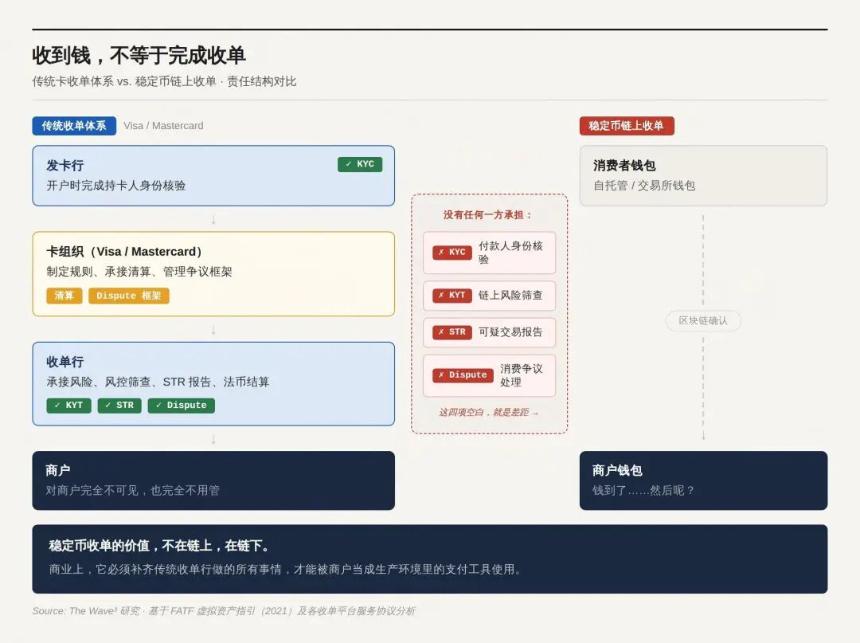This screenshot has height=643, width=860.
Task: Click the 这四项空白，就是差距 link
Action: tap(489, 412)
